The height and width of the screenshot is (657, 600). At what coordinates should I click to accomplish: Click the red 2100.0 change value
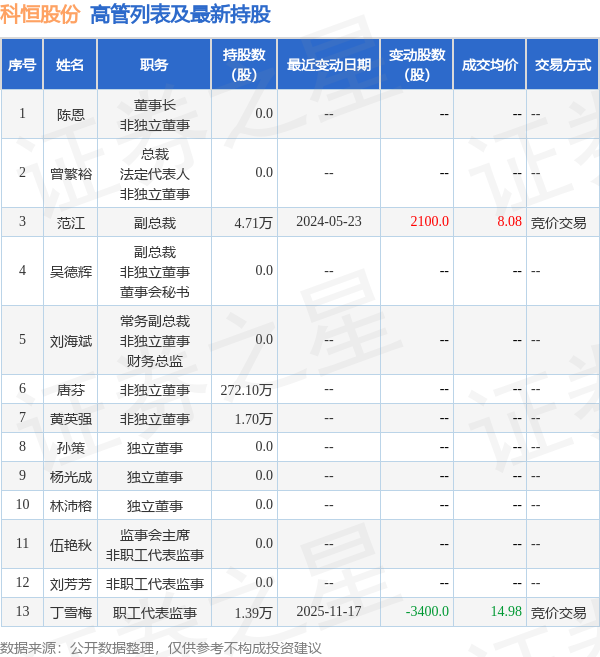click(429, 221)
